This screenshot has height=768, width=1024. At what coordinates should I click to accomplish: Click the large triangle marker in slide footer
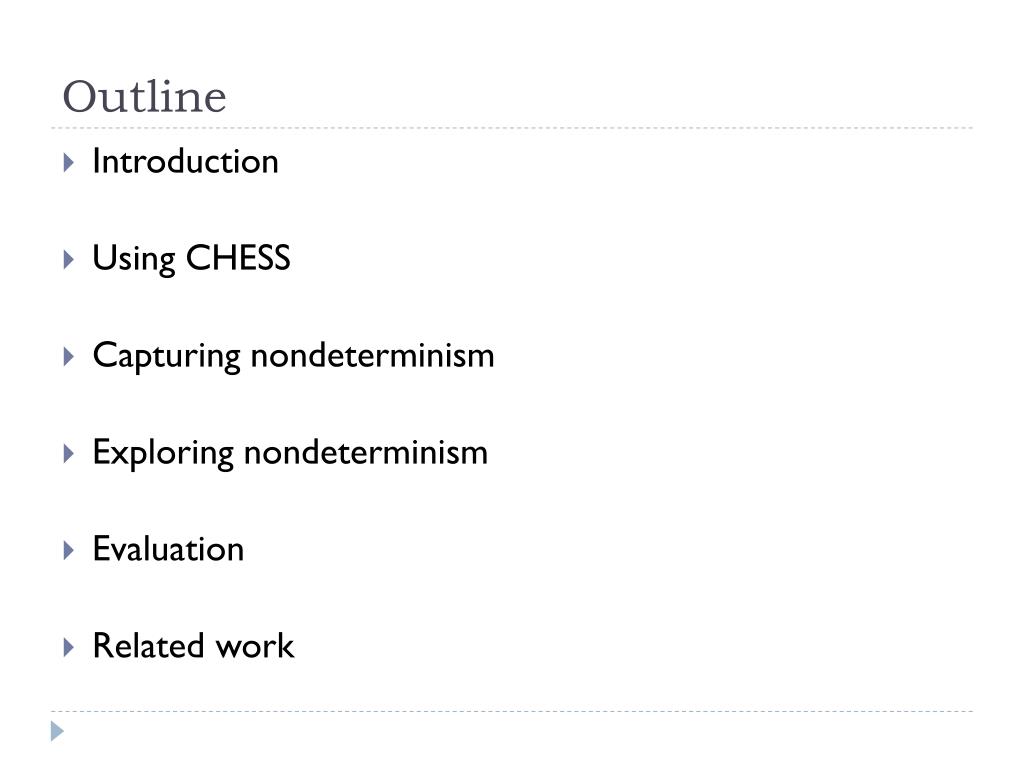[x=57, y=731]
